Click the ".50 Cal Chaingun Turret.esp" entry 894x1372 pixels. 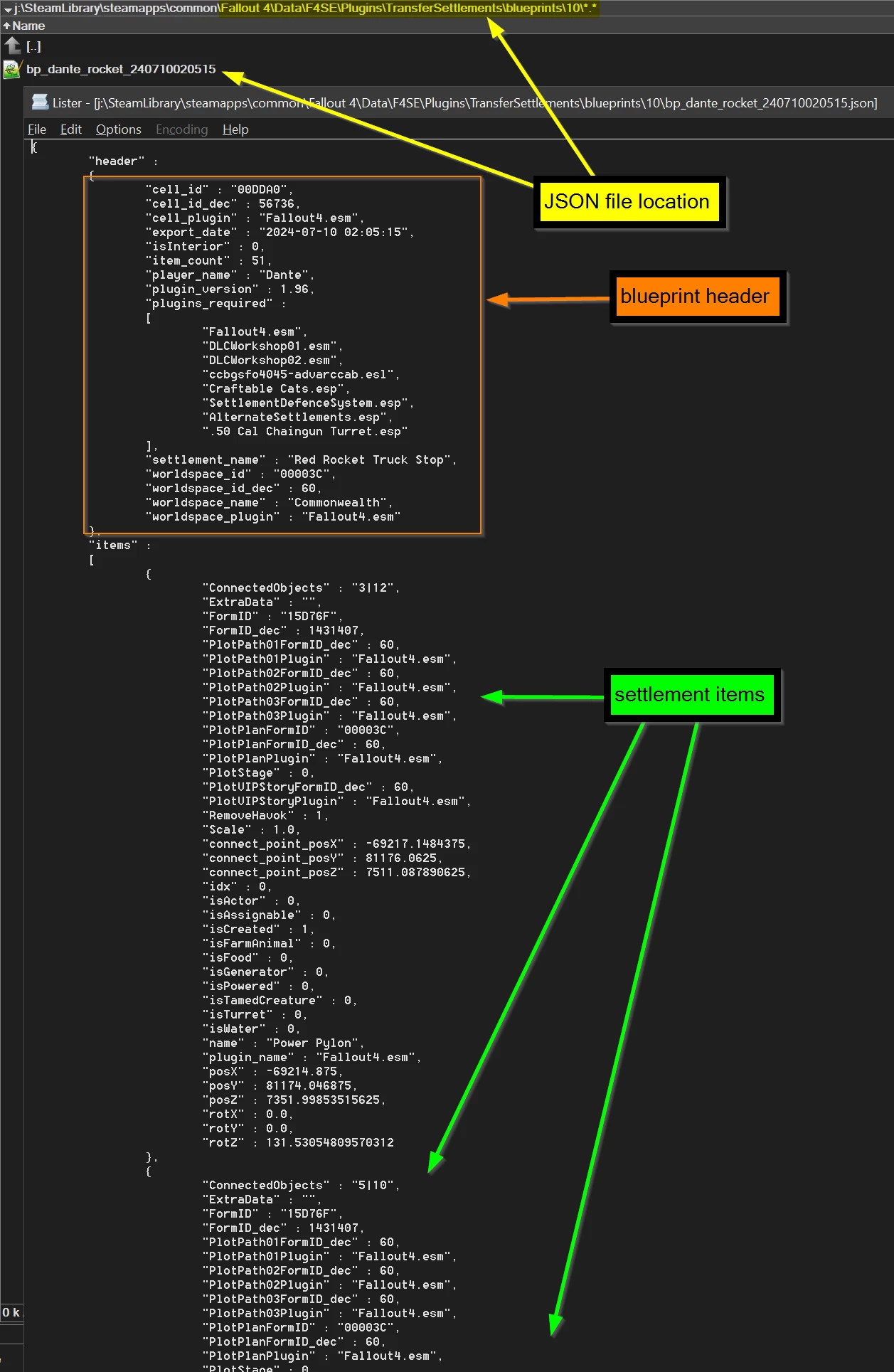[x=305, y=432]
